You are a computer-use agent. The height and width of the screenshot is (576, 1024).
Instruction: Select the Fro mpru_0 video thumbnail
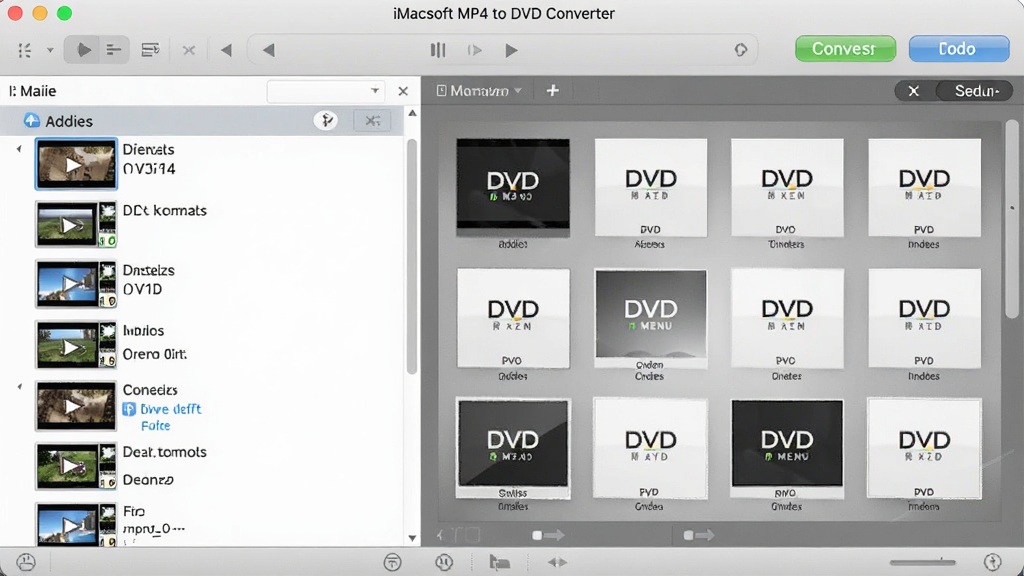coord(76,524)
